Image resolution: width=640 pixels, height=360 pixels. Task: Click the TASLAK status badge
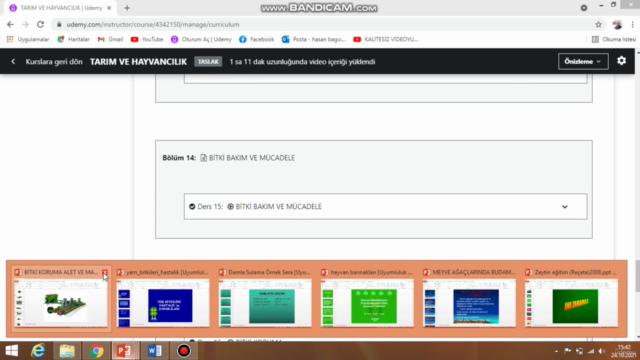[208, 62]
